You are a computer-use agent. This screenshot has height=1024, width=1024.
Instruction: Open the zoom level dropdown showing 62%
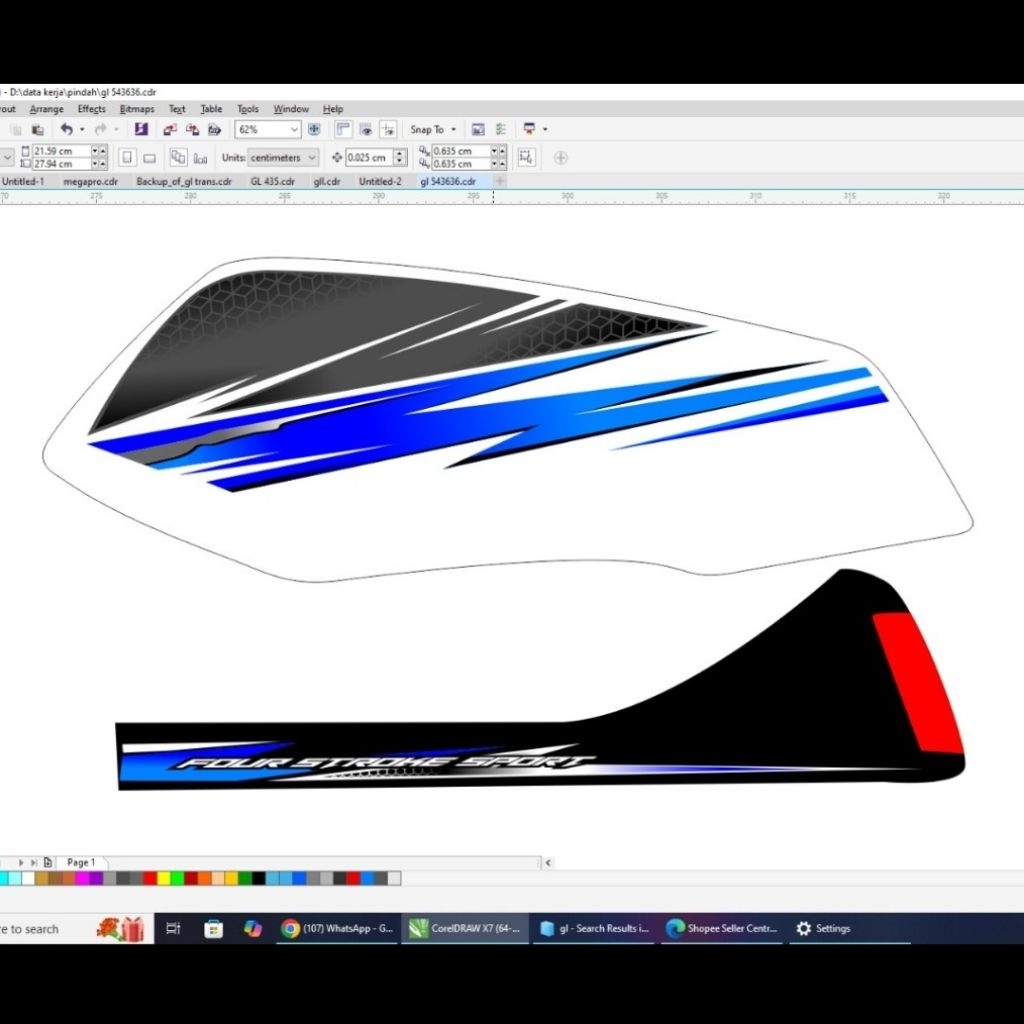pos(266,129)
